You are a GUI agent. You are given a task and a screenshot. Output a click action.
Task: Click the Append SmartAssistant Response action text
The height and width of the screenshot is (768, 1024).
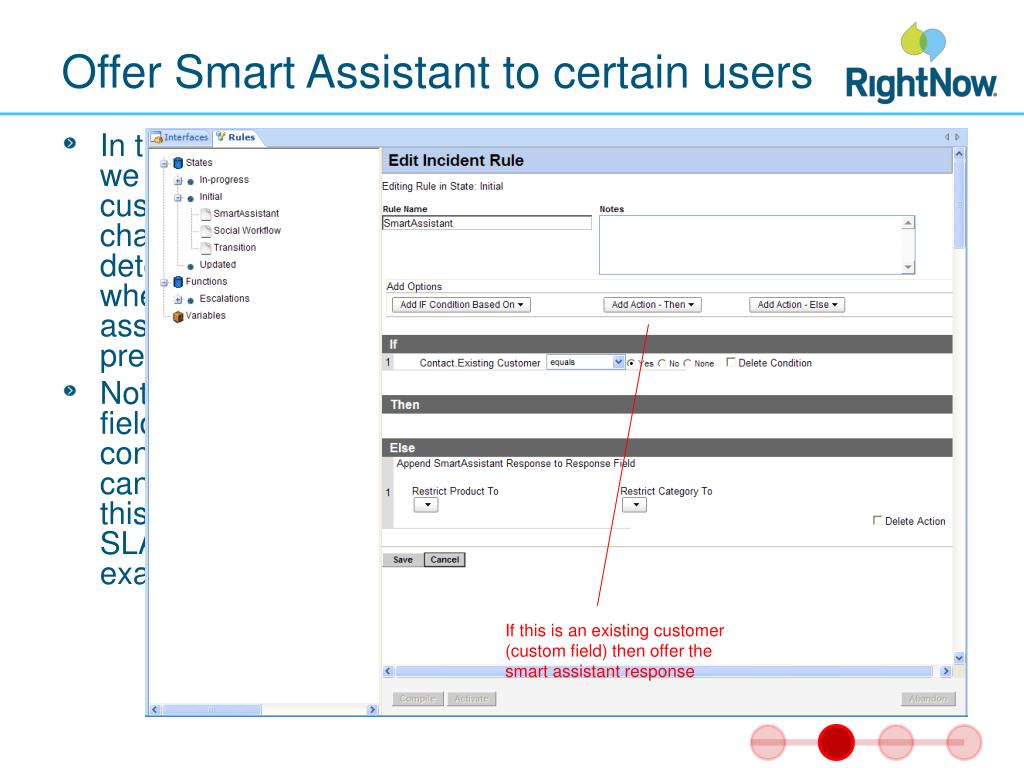click(515, 464)
